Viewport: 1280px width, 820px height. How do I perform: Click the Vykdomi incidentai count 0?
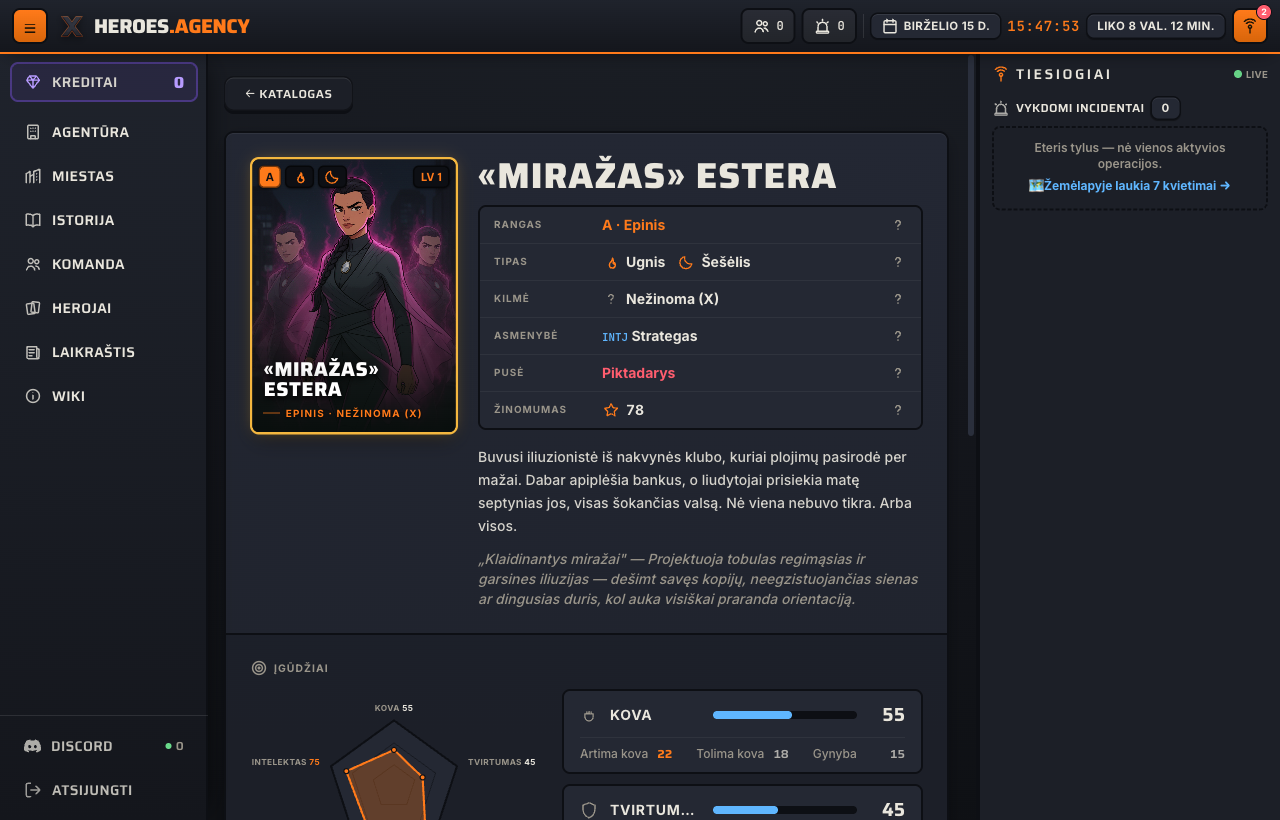coord(1165,108)
